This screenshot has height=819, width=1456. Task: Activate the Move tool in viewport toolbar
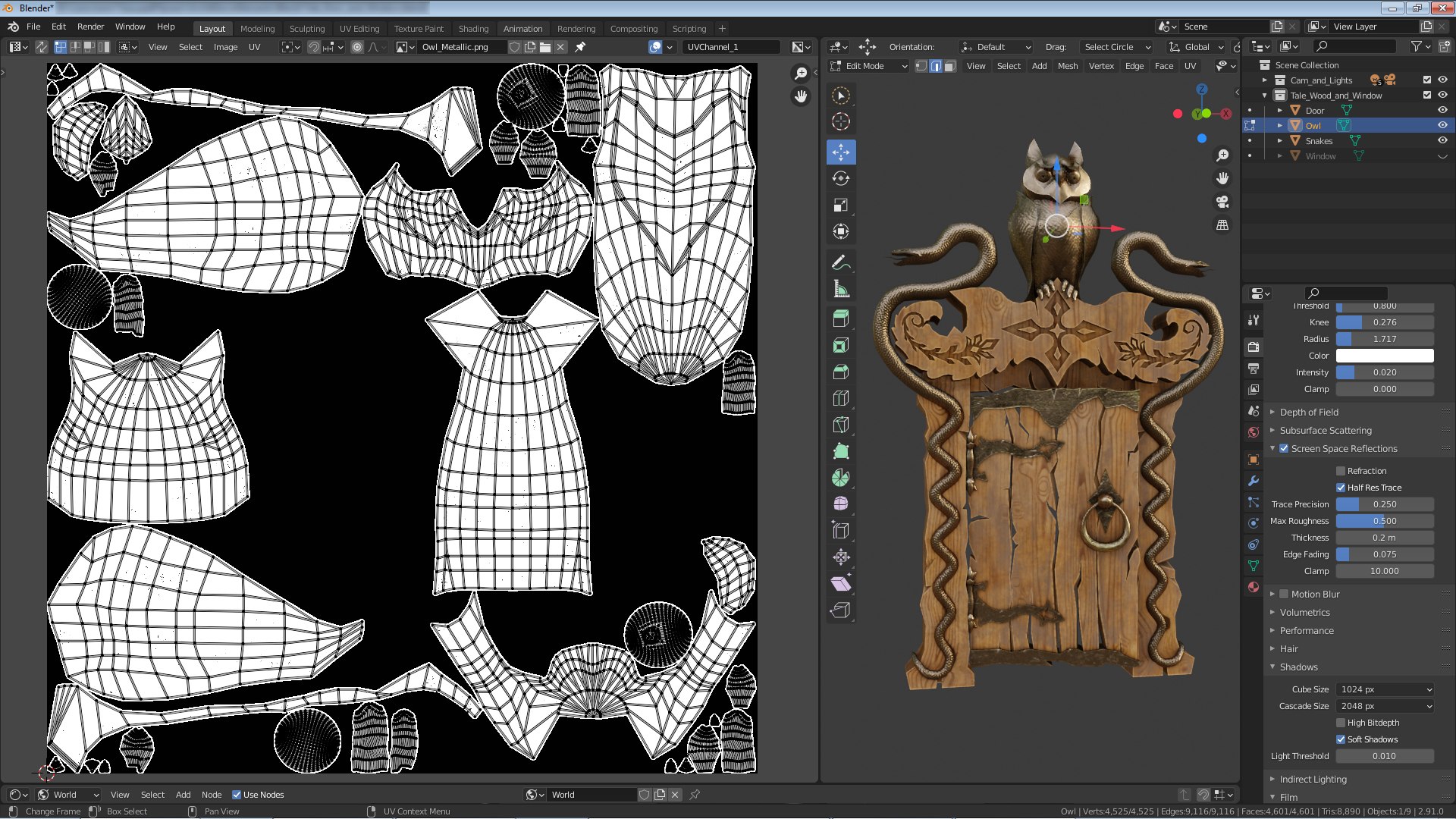tap(840, 152)
